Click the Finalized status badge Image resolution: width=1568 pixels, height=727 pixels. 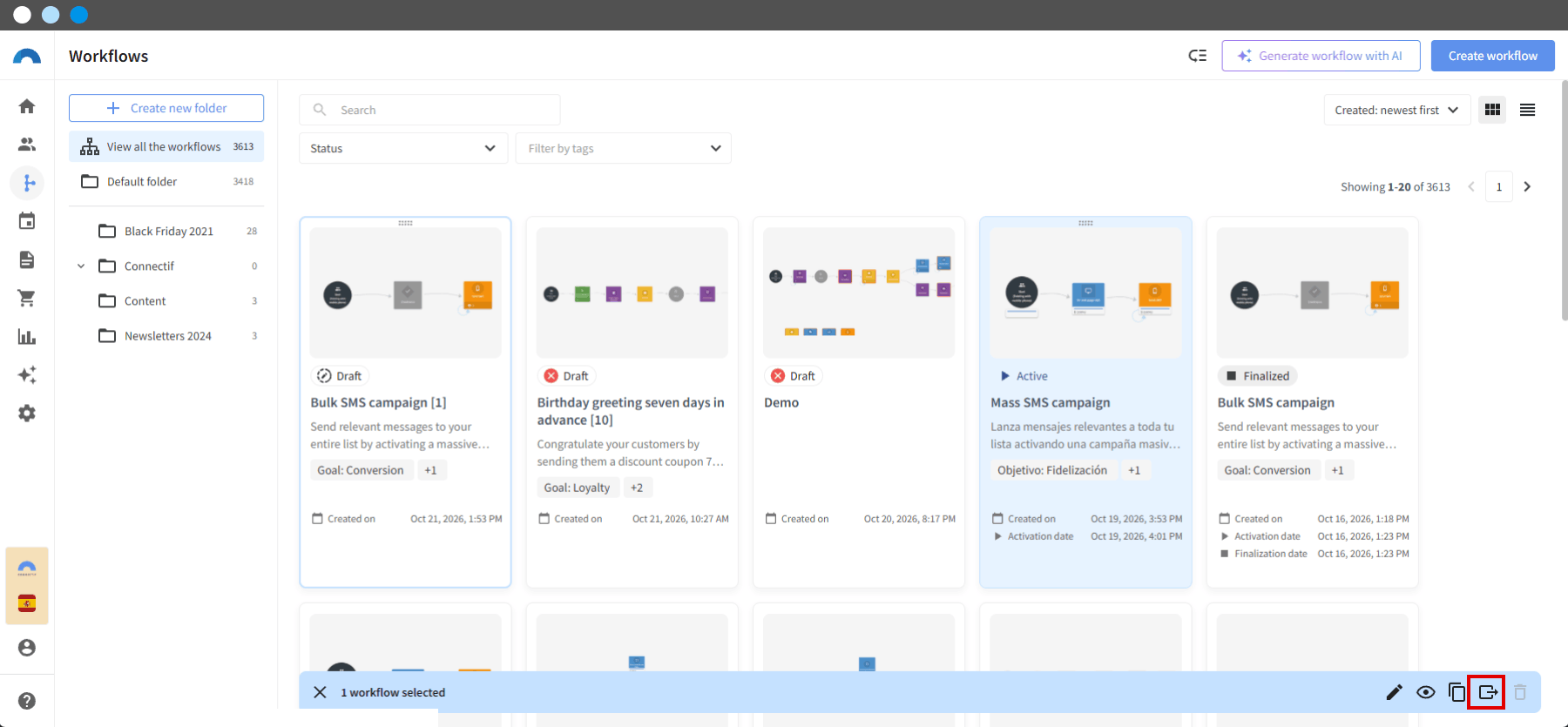pyautogui.click(x=1258, y=376)
